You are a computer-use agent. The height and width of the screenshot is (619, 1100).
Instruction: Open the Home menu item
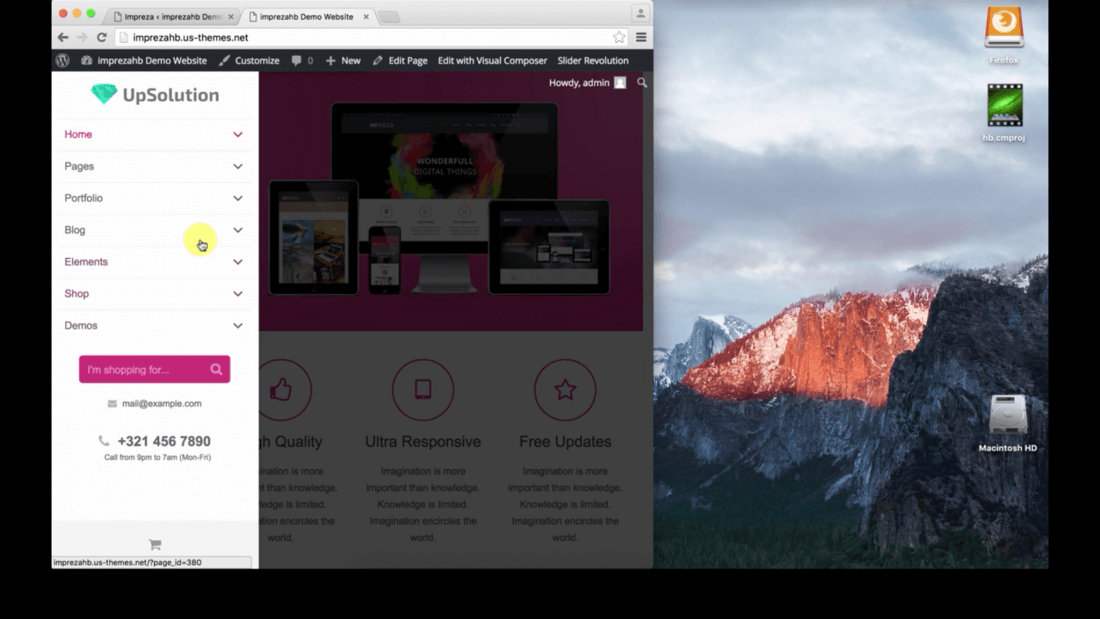click(x=78, y=134)
